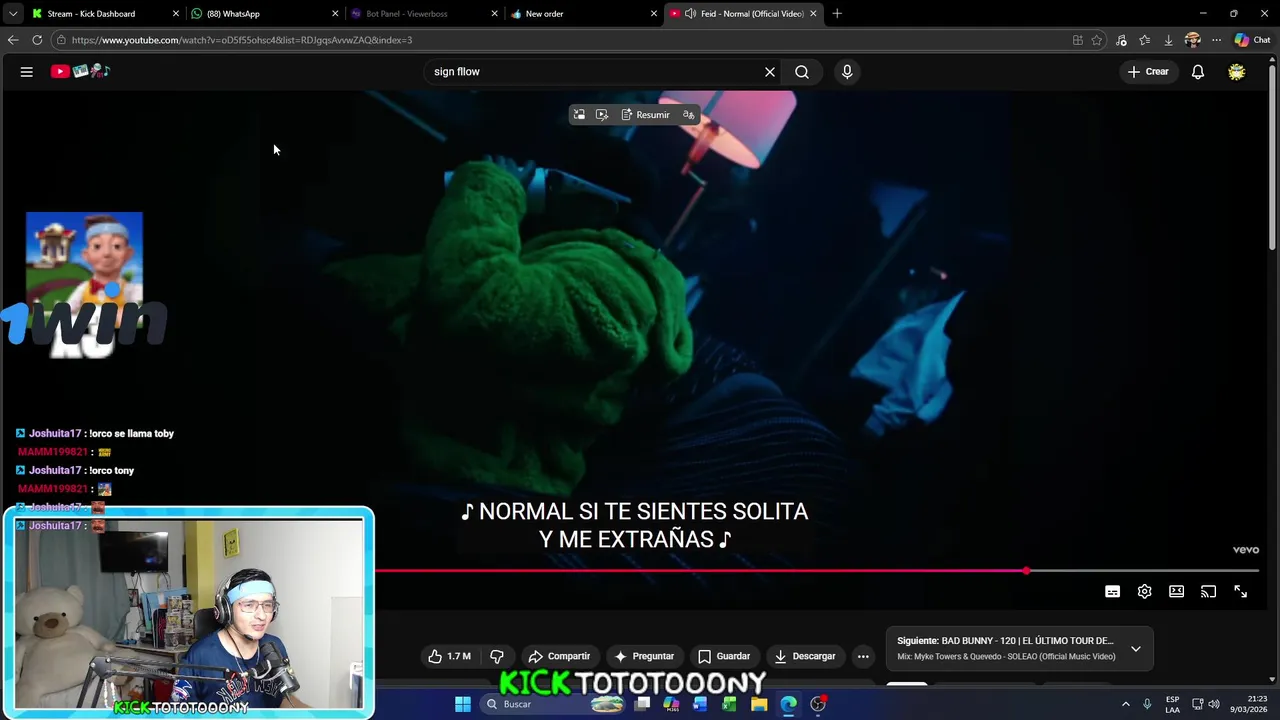Open Task View on the taskbar
Viewport: 1280px width, 720px height.
click(x=642, y=704)
